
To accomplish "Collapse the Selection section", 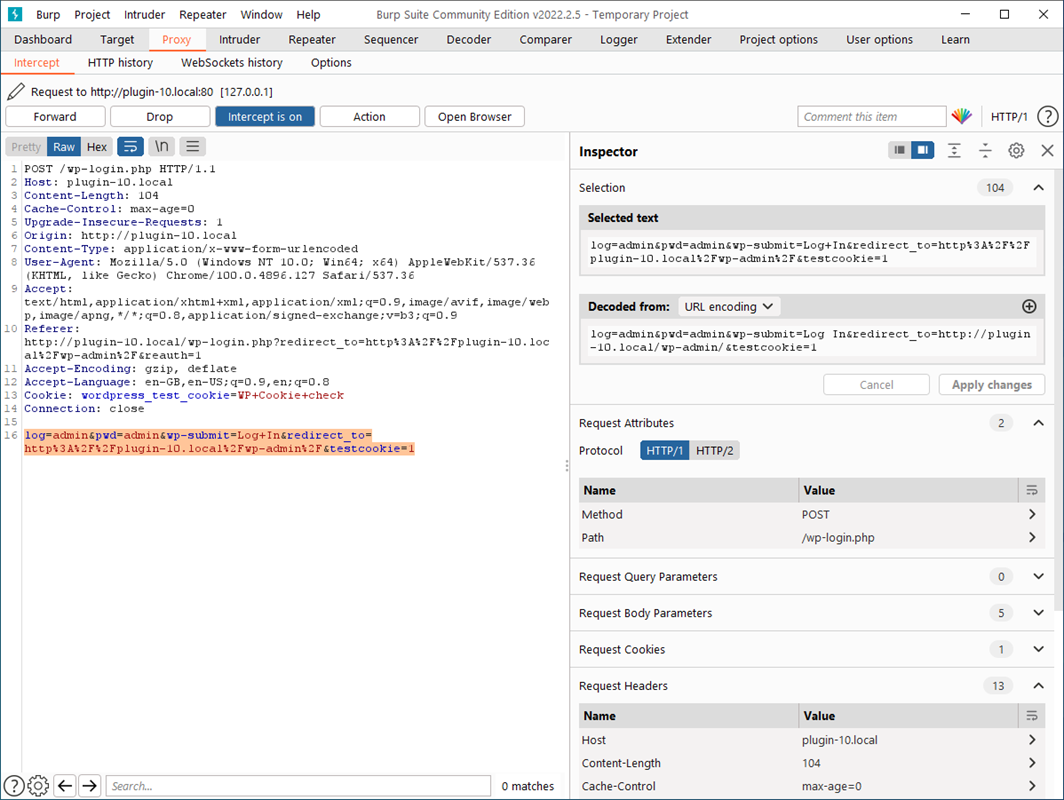I will [1038, 187].
